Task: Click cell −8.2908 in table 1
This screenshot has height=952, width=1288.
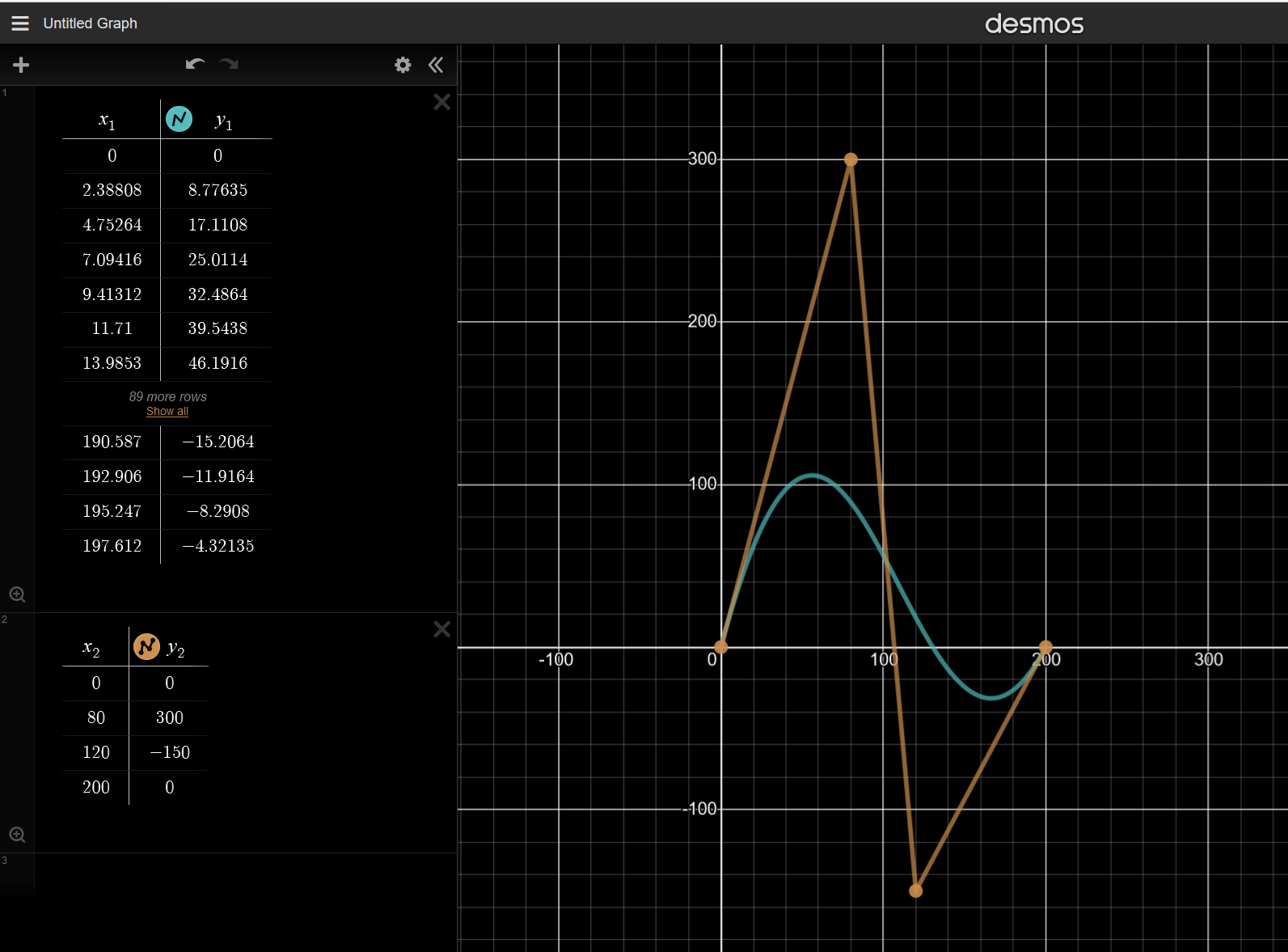Action: coord(217,511)
